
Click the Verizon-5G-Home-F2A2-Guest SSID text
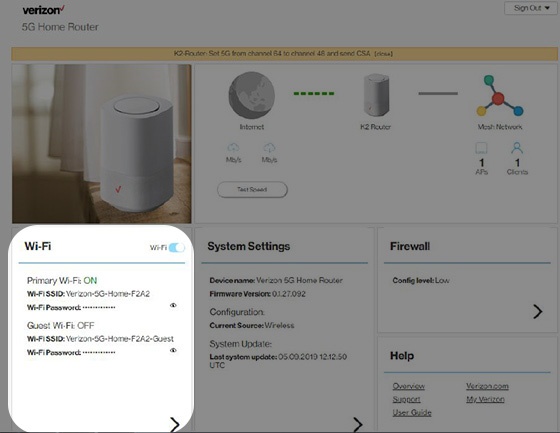coord(100,339)
